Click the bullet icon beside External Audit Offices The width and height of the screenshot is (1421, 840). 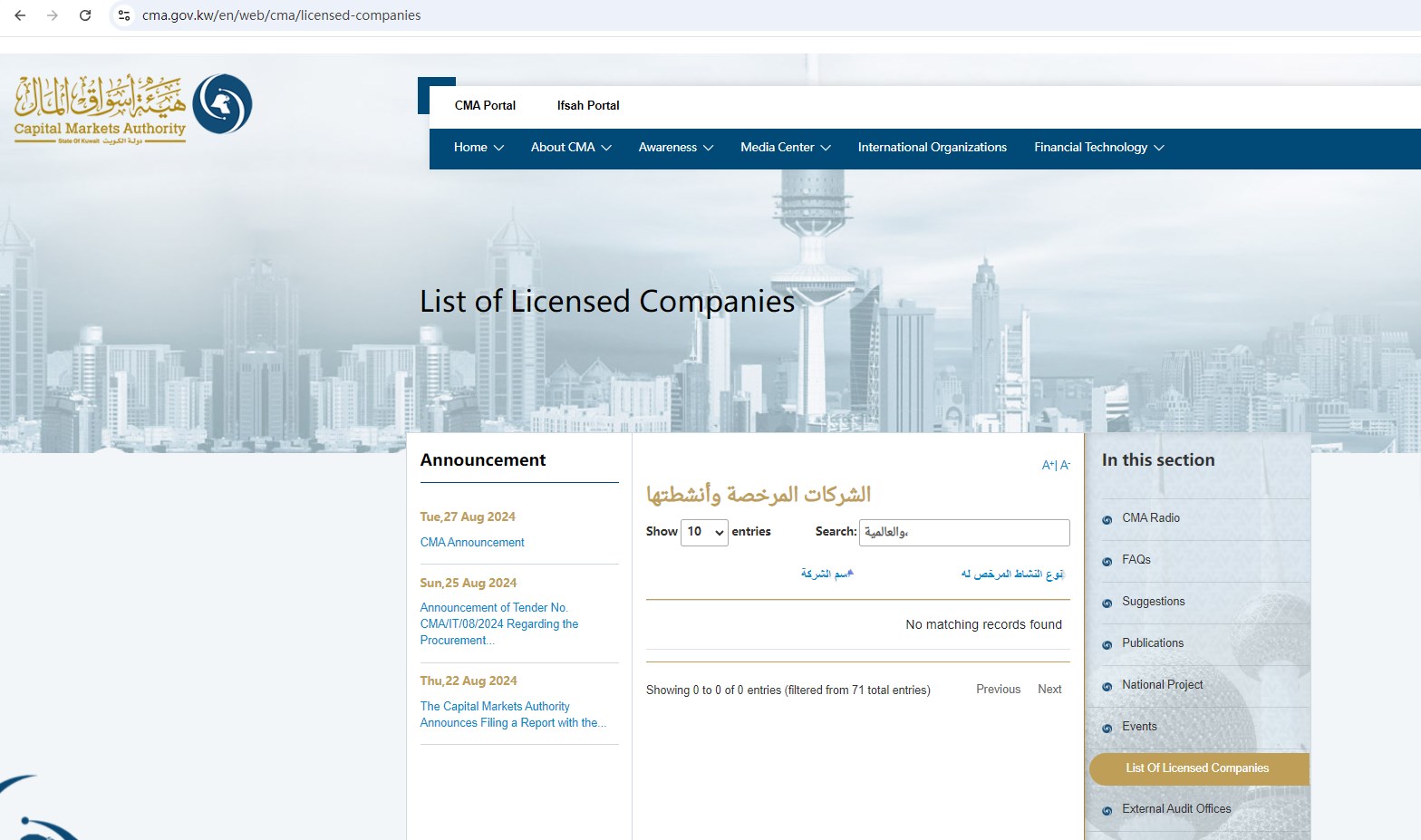tap(1107, 810)
